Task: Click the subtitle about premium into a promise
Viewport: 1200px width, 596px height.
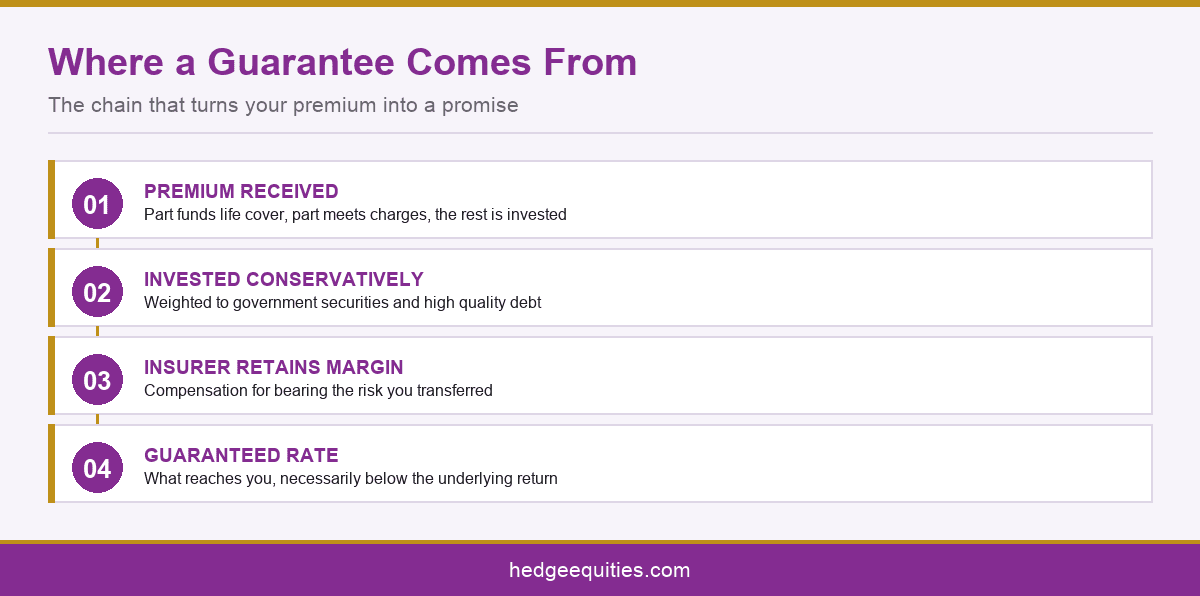Action: (283, 104)
